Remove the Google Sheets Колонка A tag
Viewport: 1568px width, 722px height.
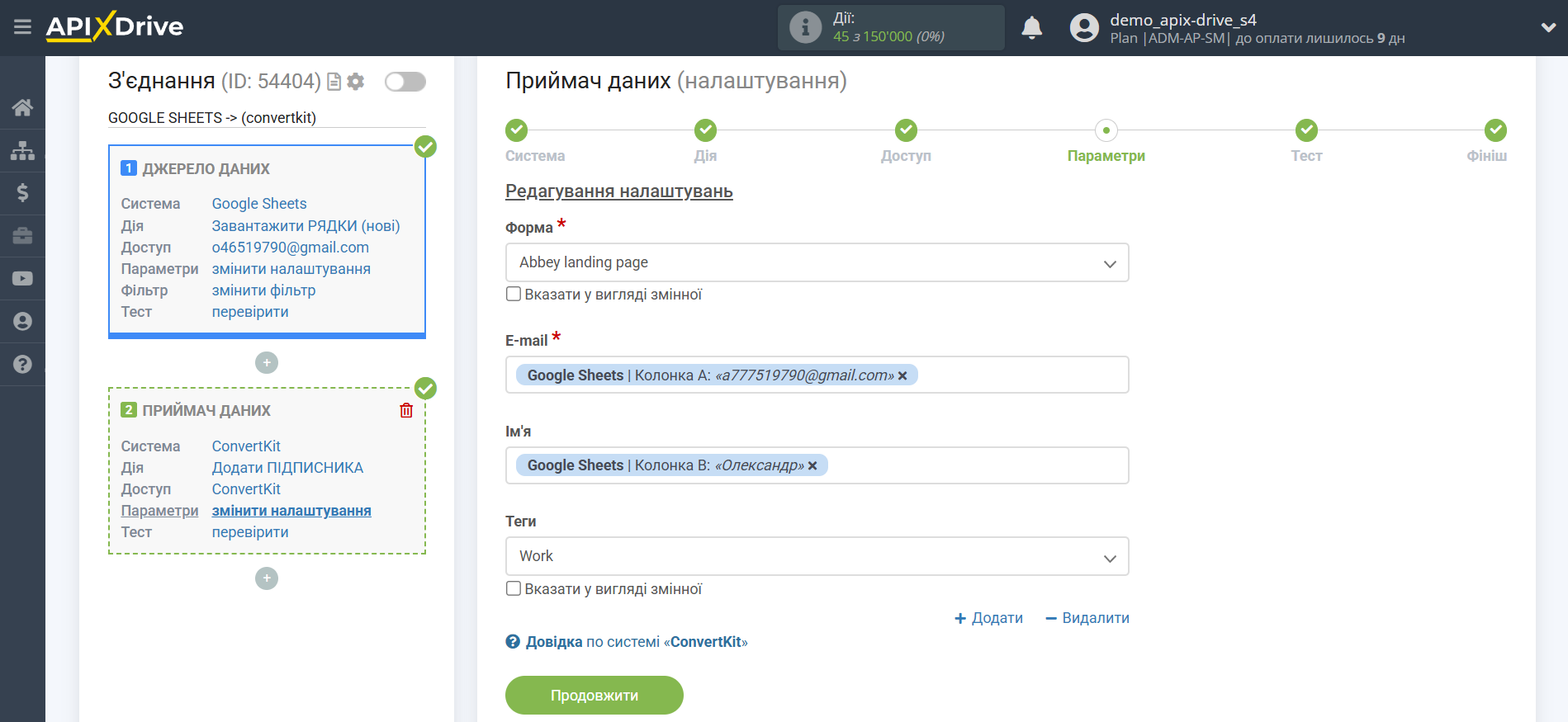[903, 375]
